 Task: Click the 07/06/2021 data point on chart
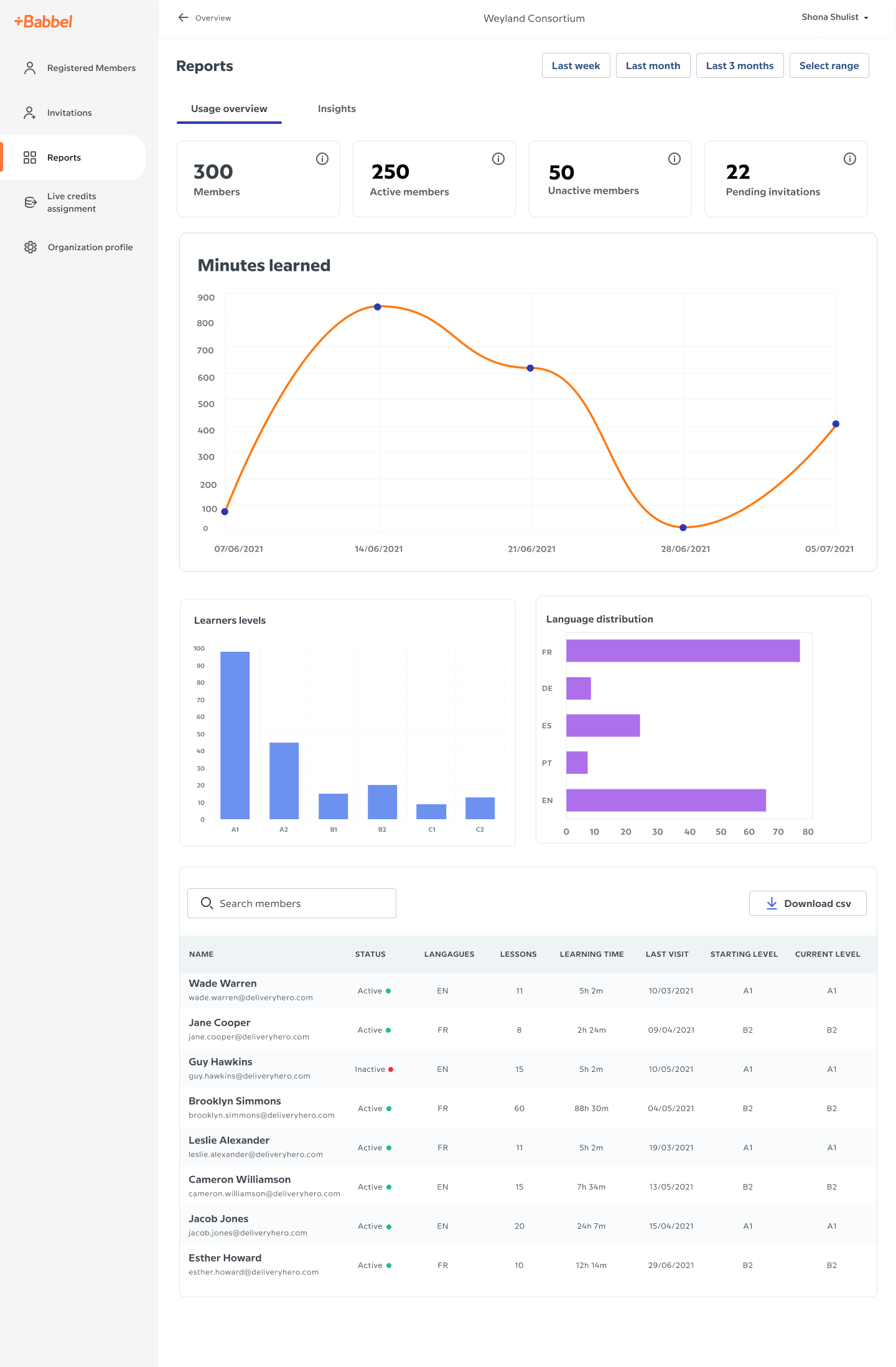225,512
